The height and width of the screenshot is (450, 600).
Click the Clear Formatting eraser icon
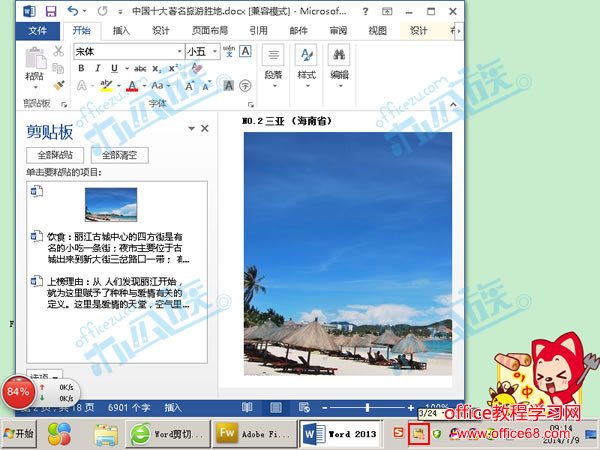(197, 68)
